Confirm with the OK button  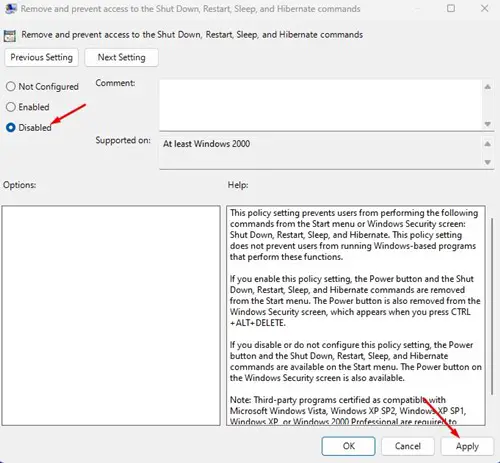[x=348, y=446]
